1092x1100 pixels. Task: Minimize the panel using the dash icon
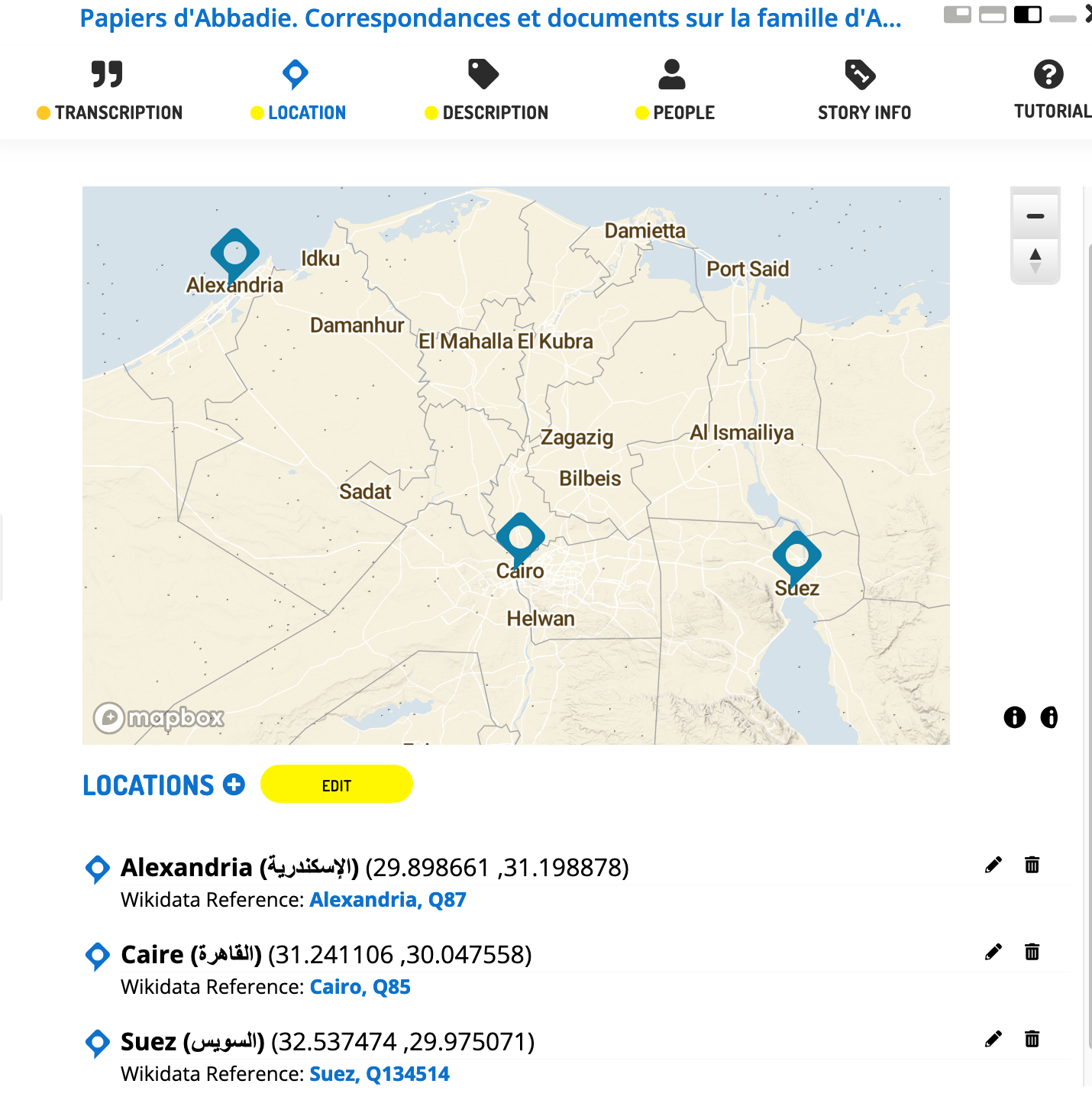pyautogui.click(x=1062, y=18)
